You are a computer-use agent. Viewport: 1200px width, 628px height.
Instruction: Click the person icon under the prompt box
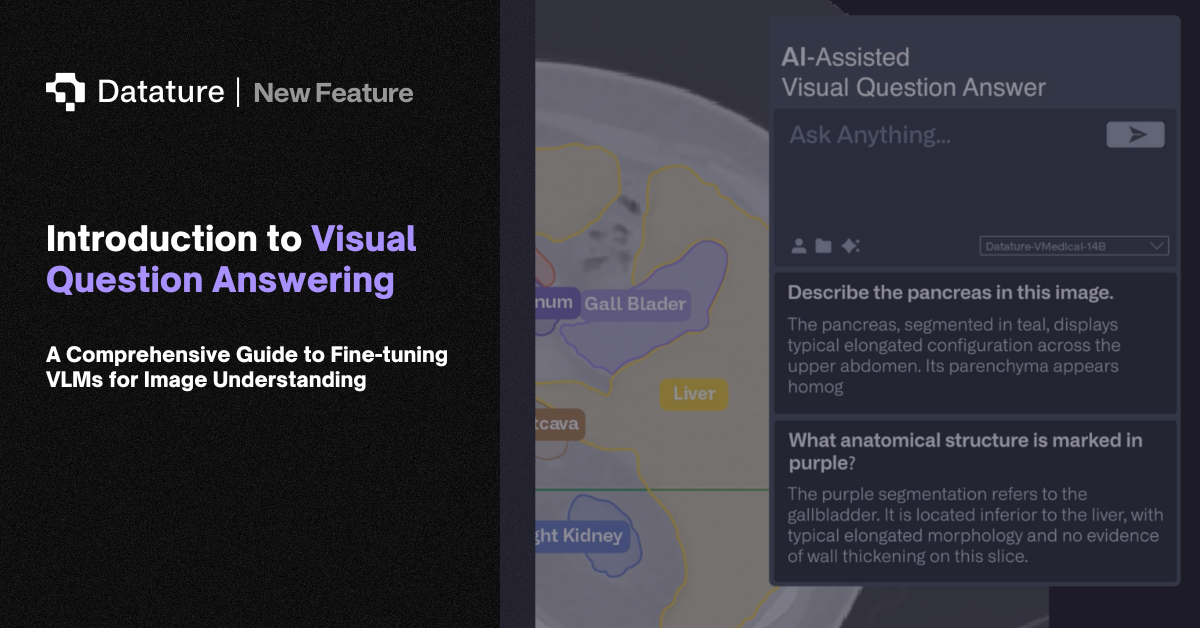[x=798, y=246]
